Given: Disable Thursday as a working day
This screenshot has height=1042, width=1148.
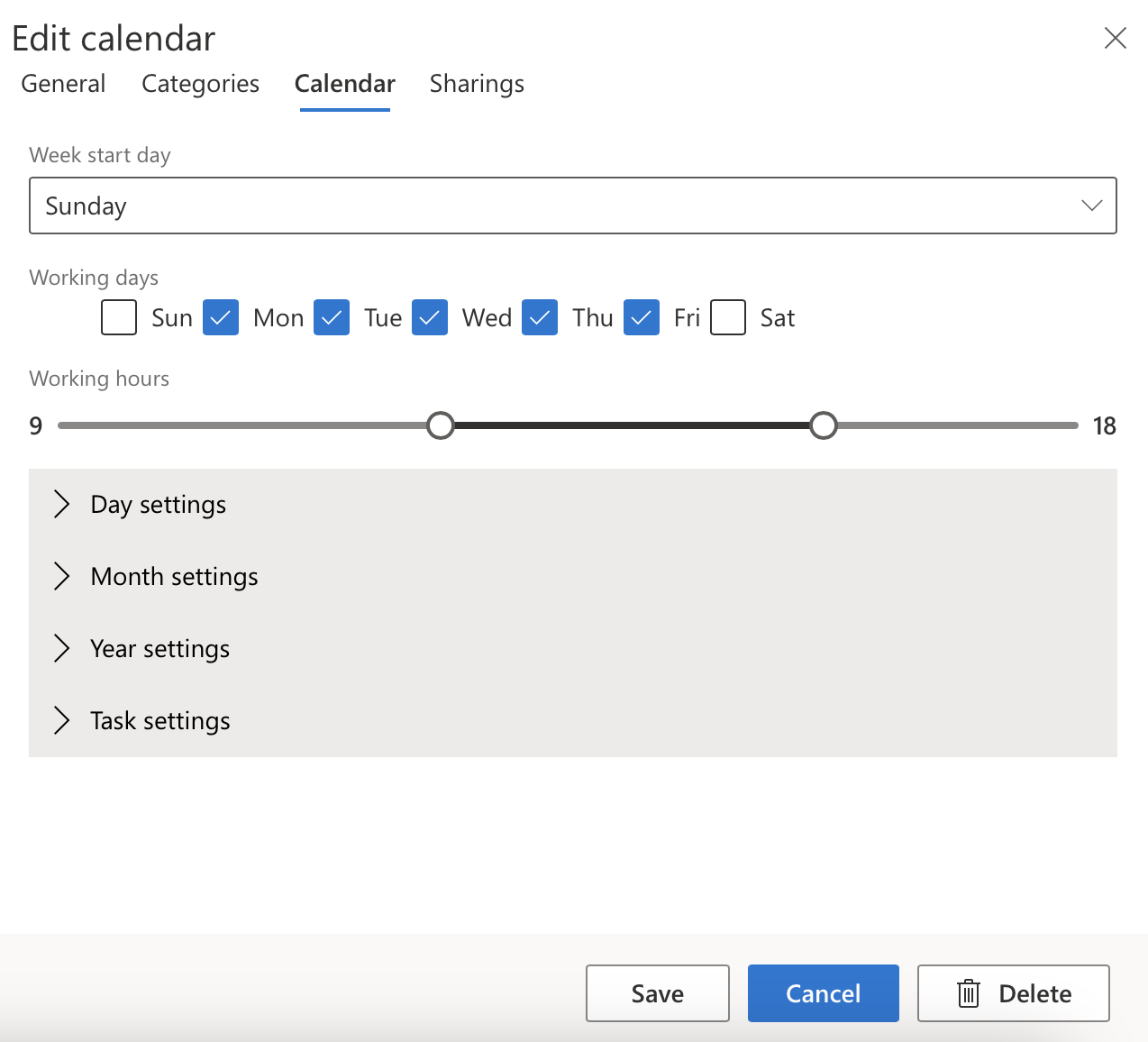Looking at the screenshot, I should 540,317.
